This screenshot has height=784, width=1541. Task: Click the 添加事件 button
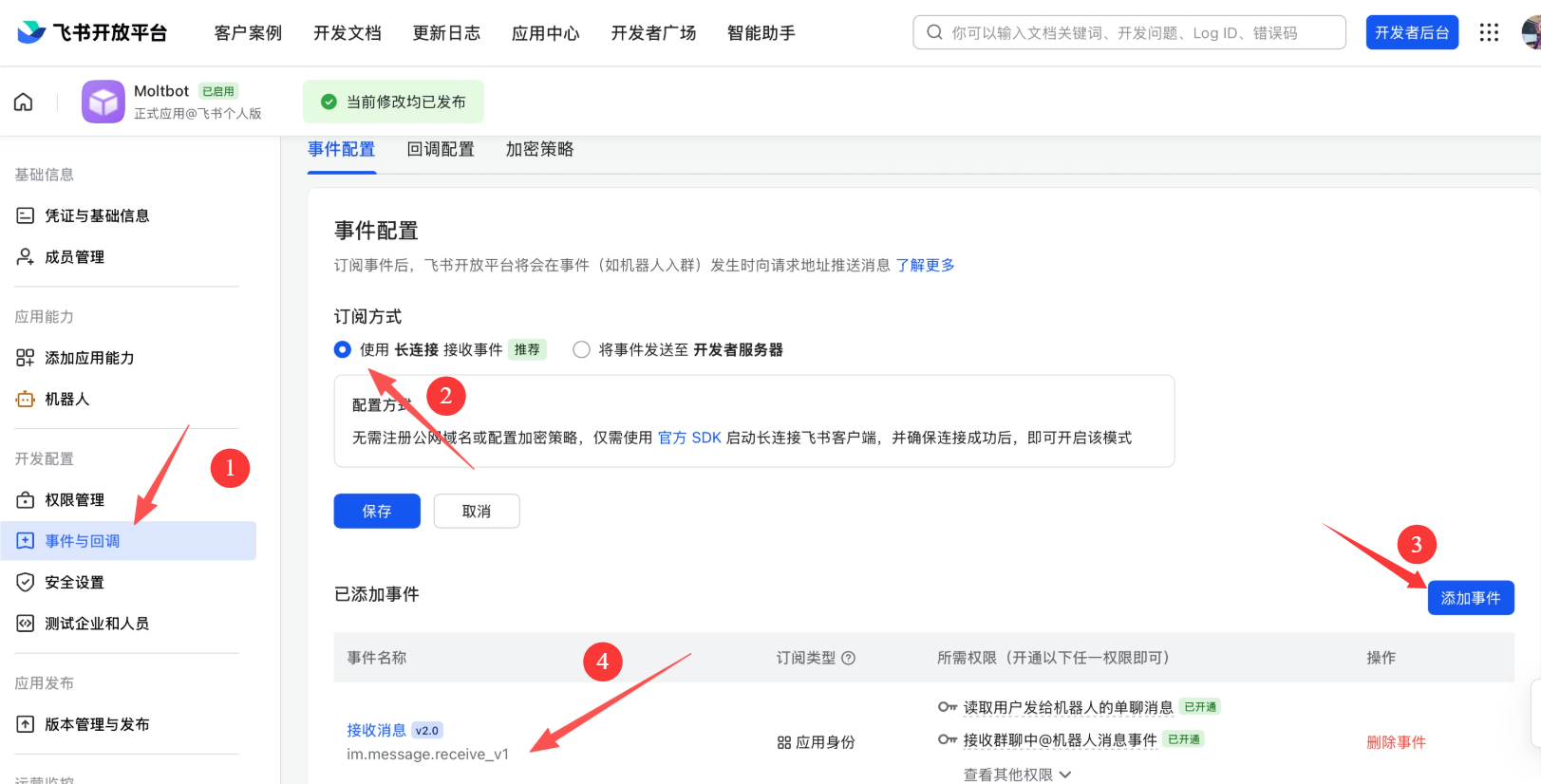click(1470, 598)
